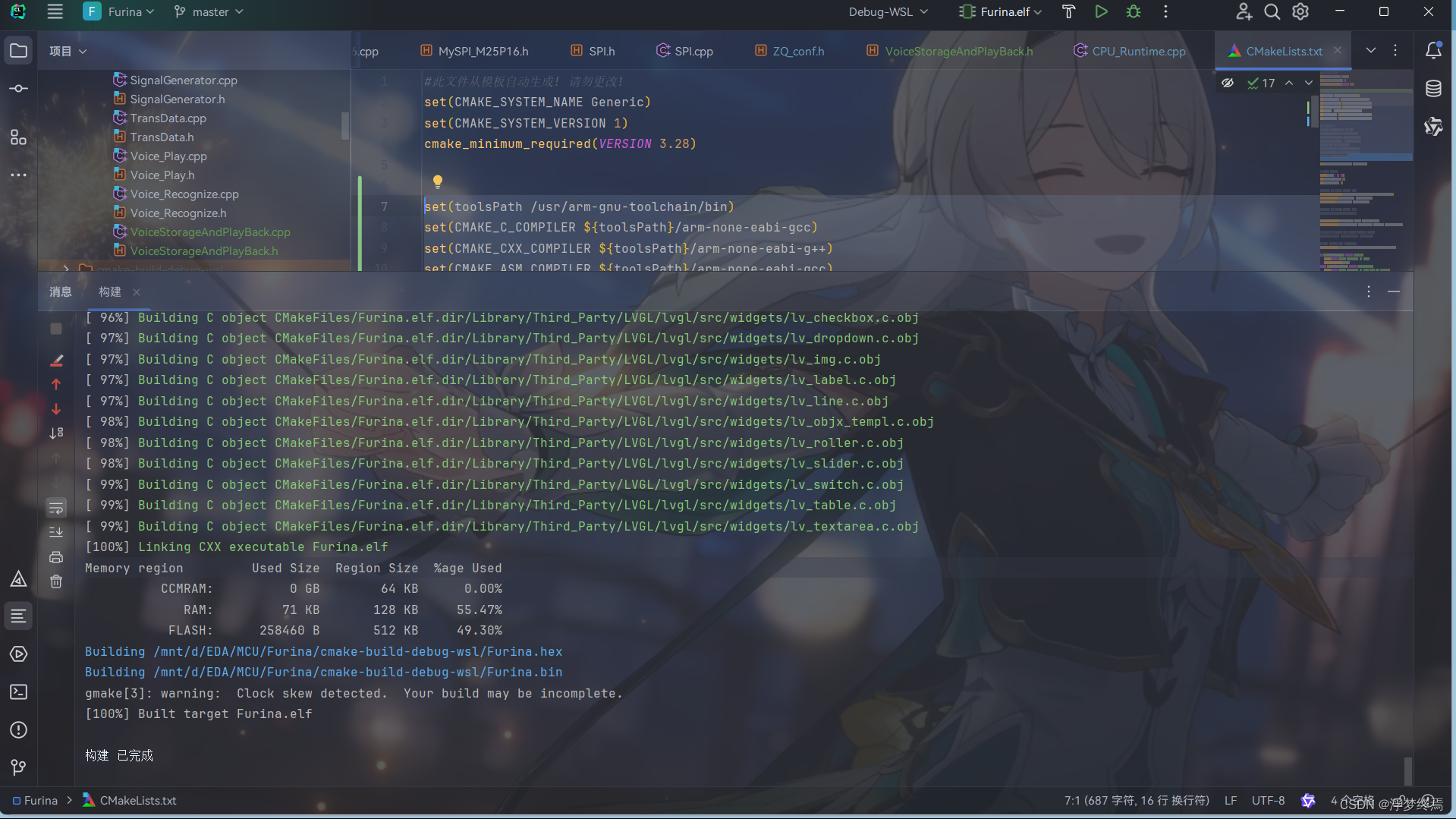Open the Problems tool window
Screen dimensions: 1456x819
[18, 729]
